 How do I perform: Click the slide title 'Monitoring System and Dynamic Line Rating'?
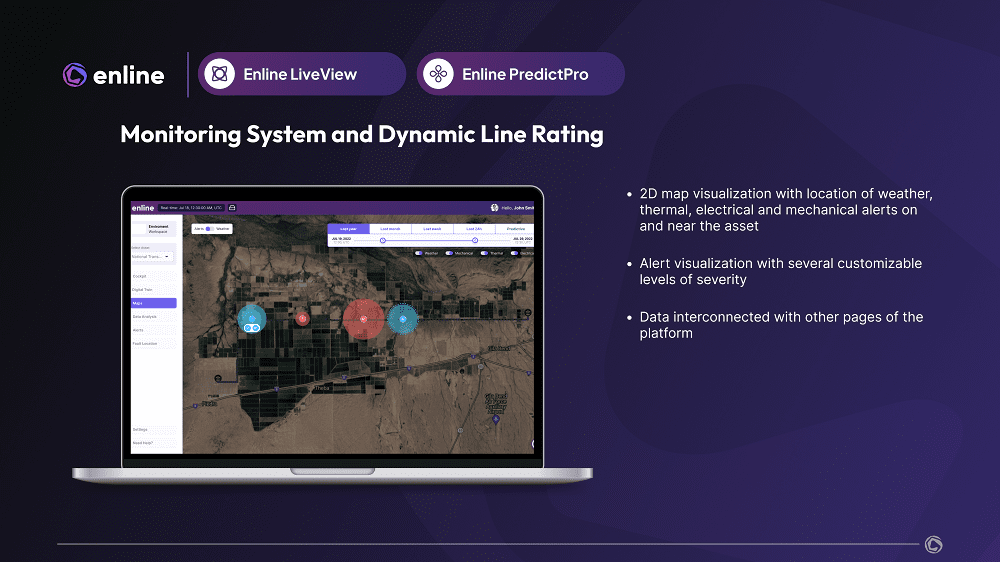[362, 134]
